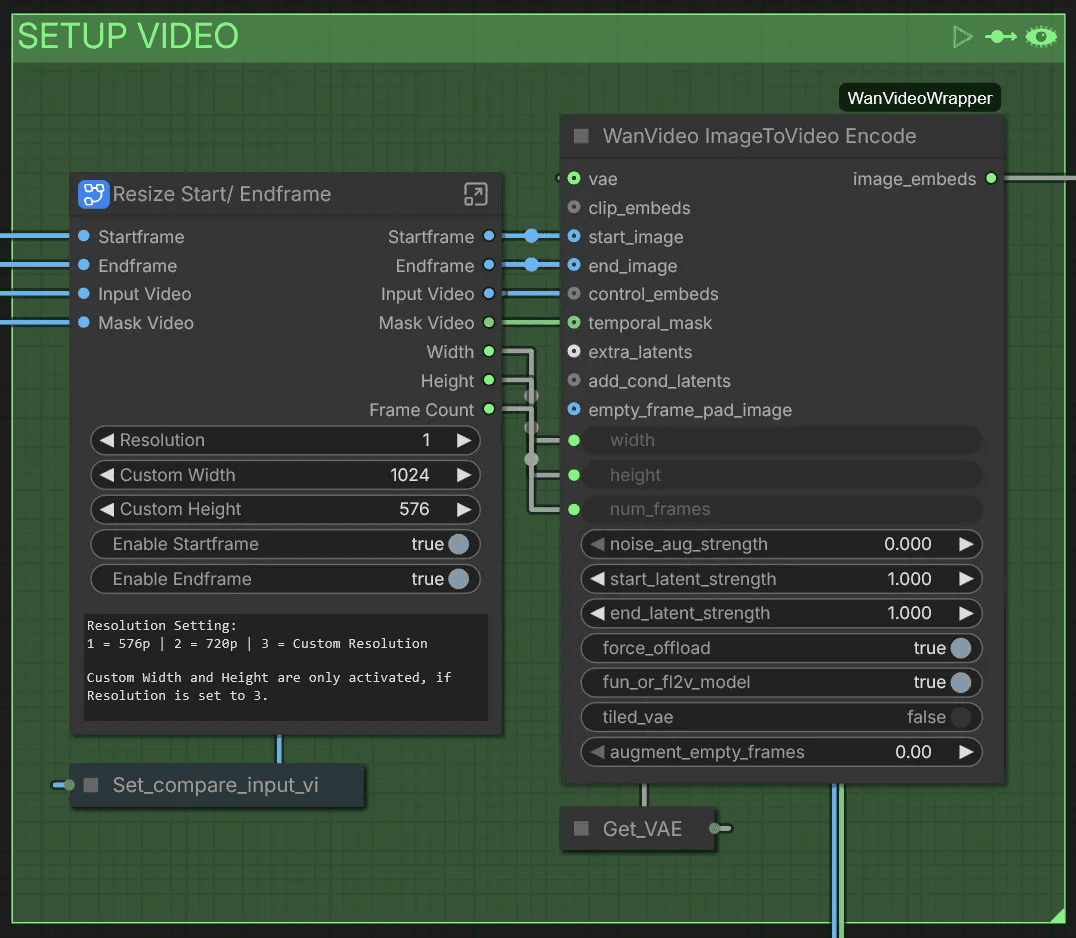
Task: Click the Custom Height value 576
Action: pyautogui.click(x=414, y=509)
